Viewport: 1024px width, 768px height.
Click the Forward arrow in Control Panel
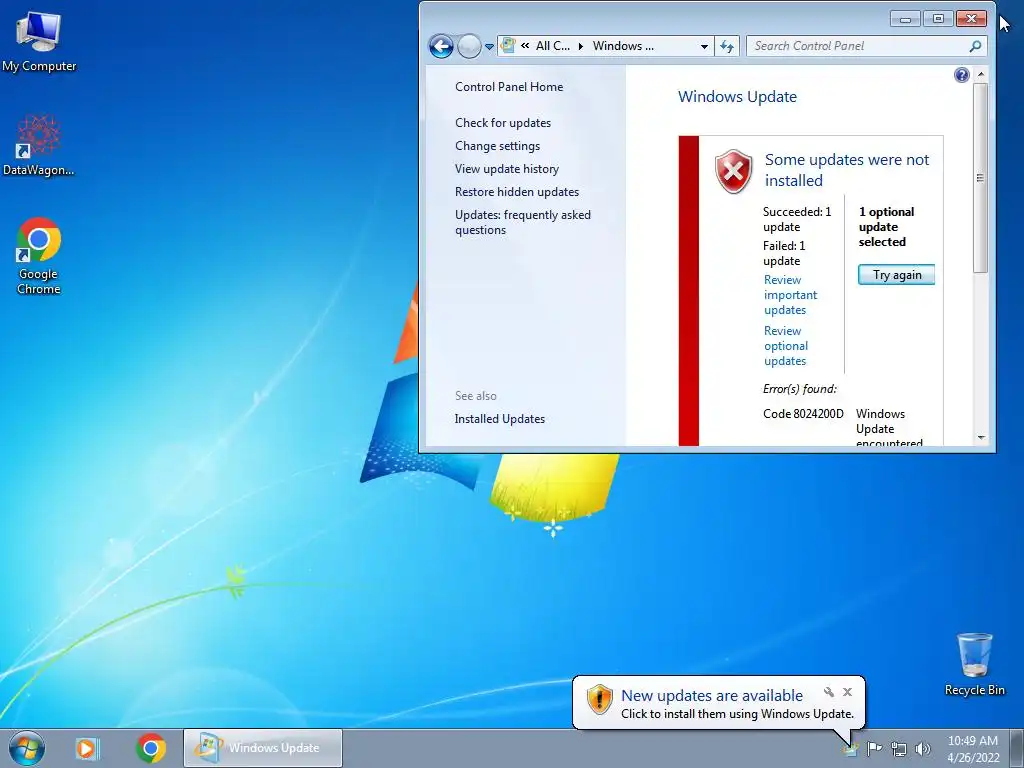tap(469, 46)
